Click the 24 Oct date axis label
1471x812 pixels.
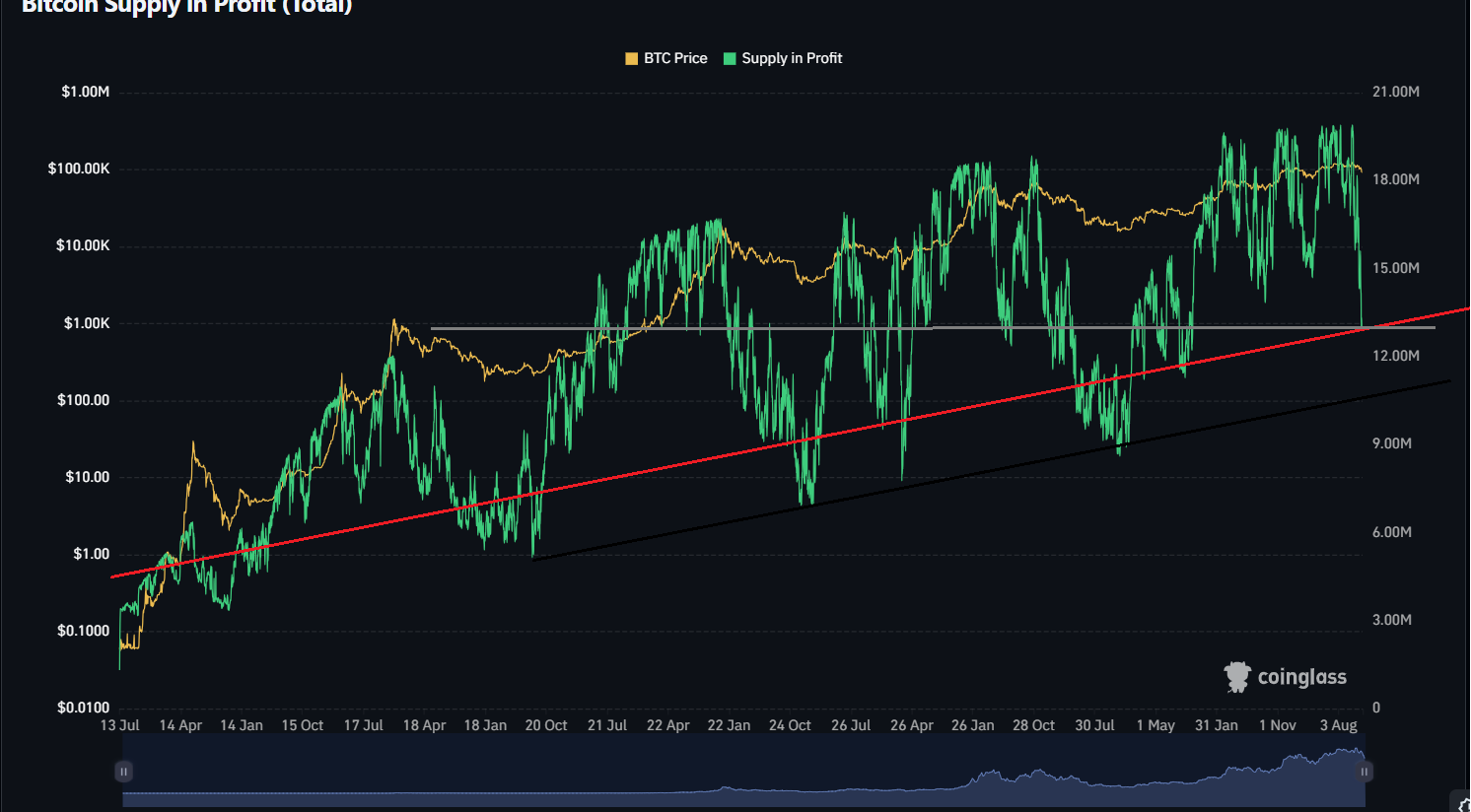tap(790, 725)
